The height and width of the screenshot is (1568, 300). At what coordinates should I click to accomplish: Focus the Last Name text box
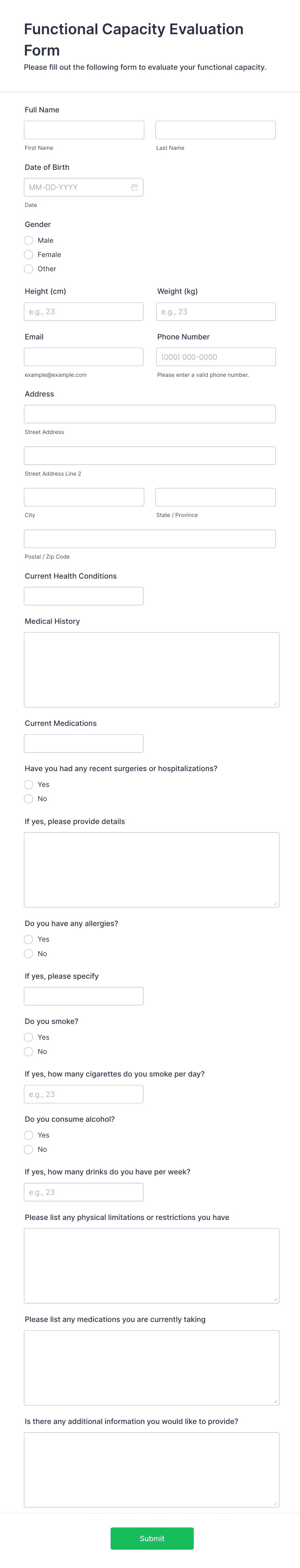tap(215, 129)
